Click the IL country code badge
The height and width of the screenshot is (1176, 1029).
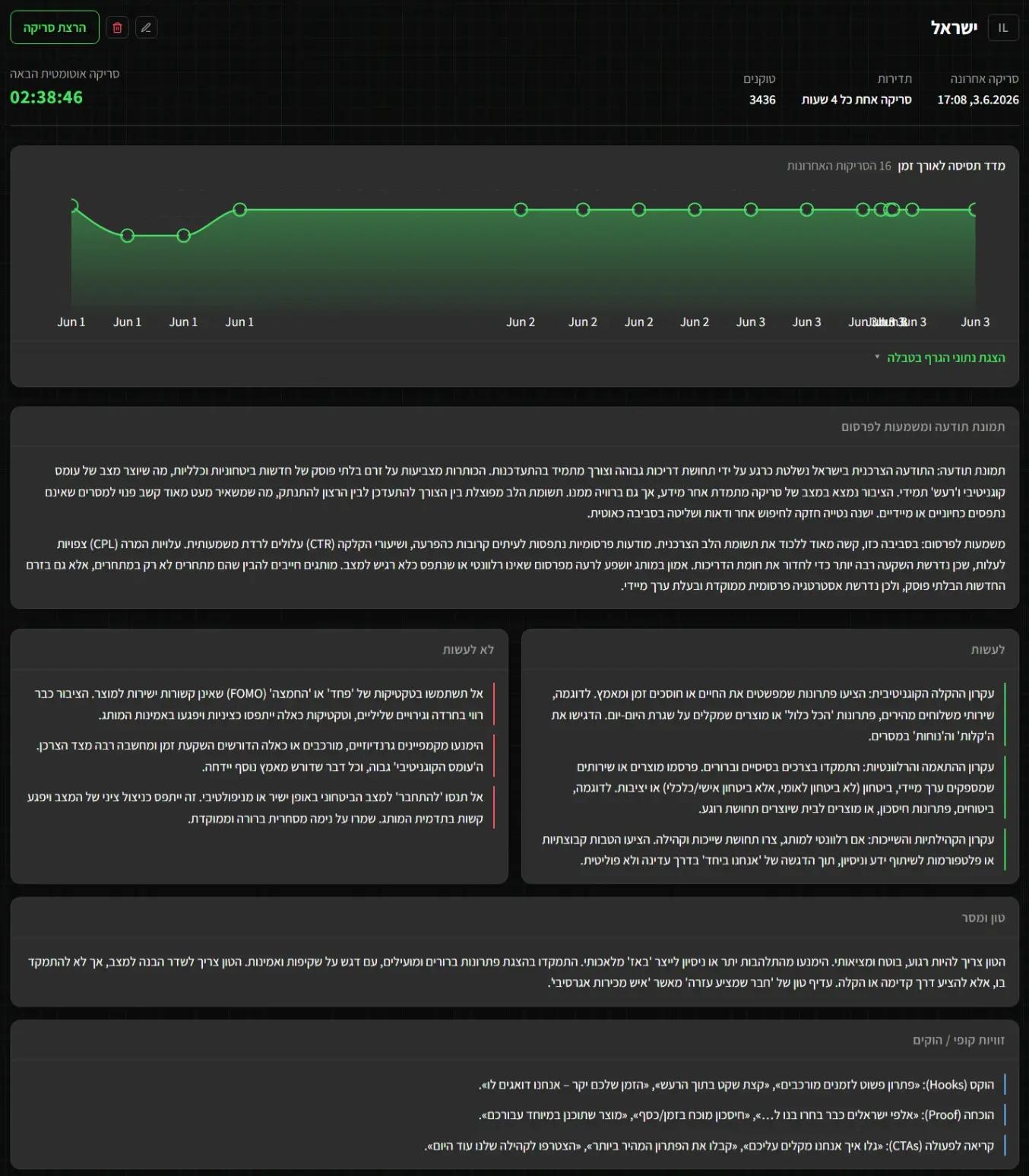tap(1003, 27)
